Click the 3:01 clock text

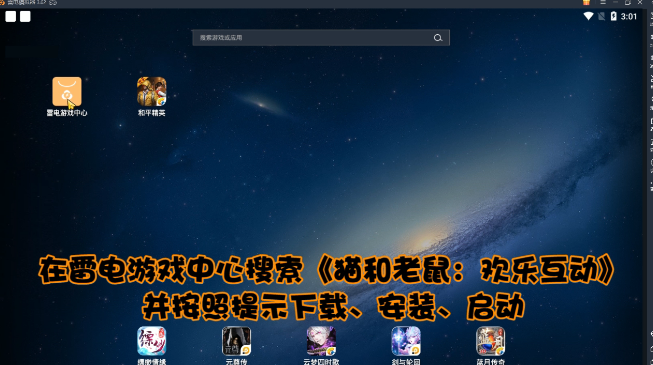(628, 17)
